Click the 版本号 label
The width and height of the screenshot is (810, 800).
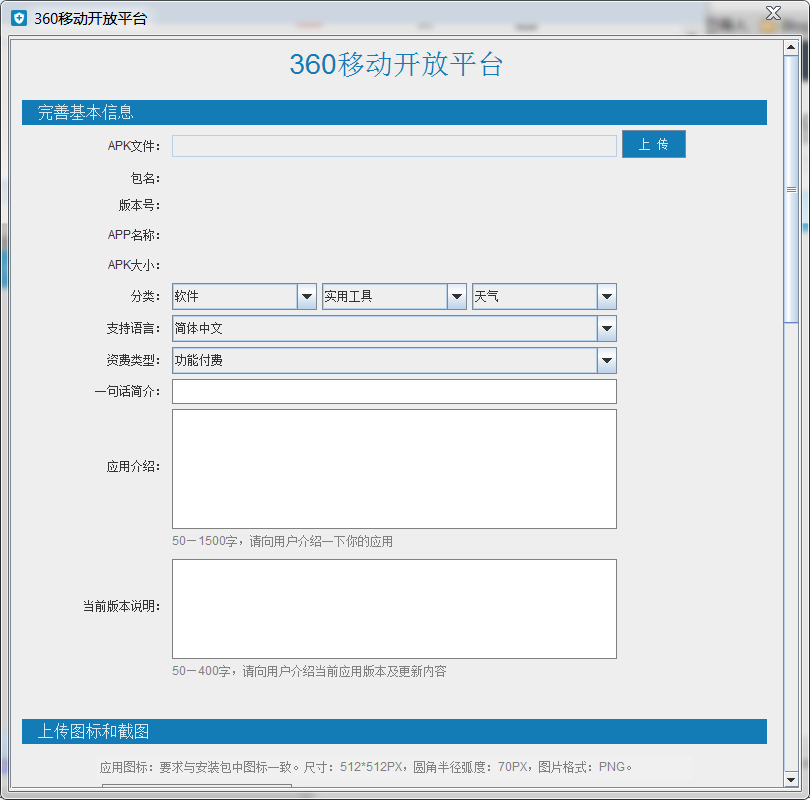[139, 206]
